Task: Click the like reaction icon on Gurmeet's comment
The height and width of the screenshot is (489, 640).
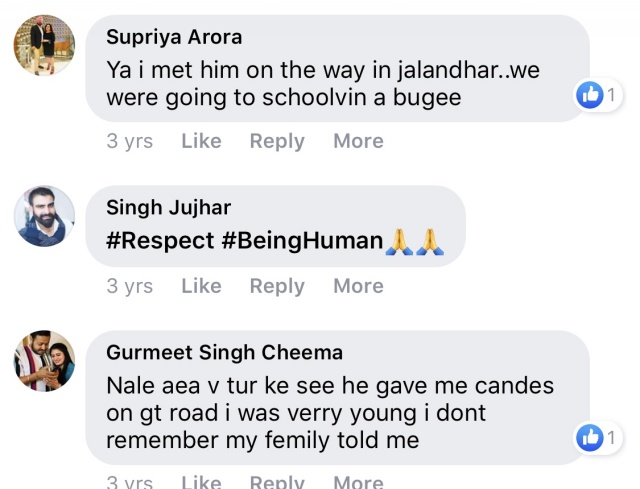Action: click(x=590, y=438)
